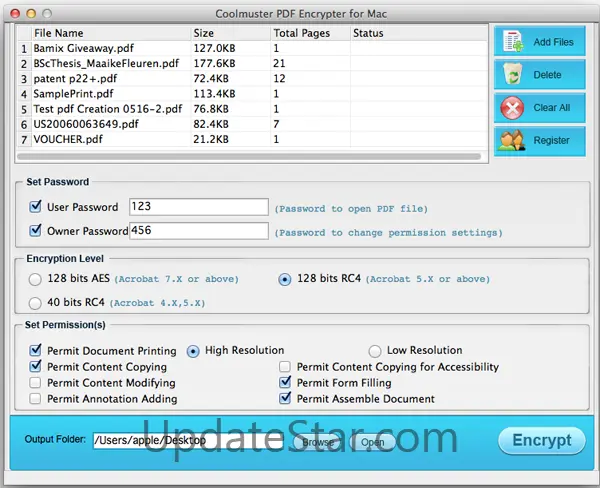The width and height of the screenshot is (600, 488).
Task: Uncheck Permit Content Copying
Action: [x=35, y=366]
